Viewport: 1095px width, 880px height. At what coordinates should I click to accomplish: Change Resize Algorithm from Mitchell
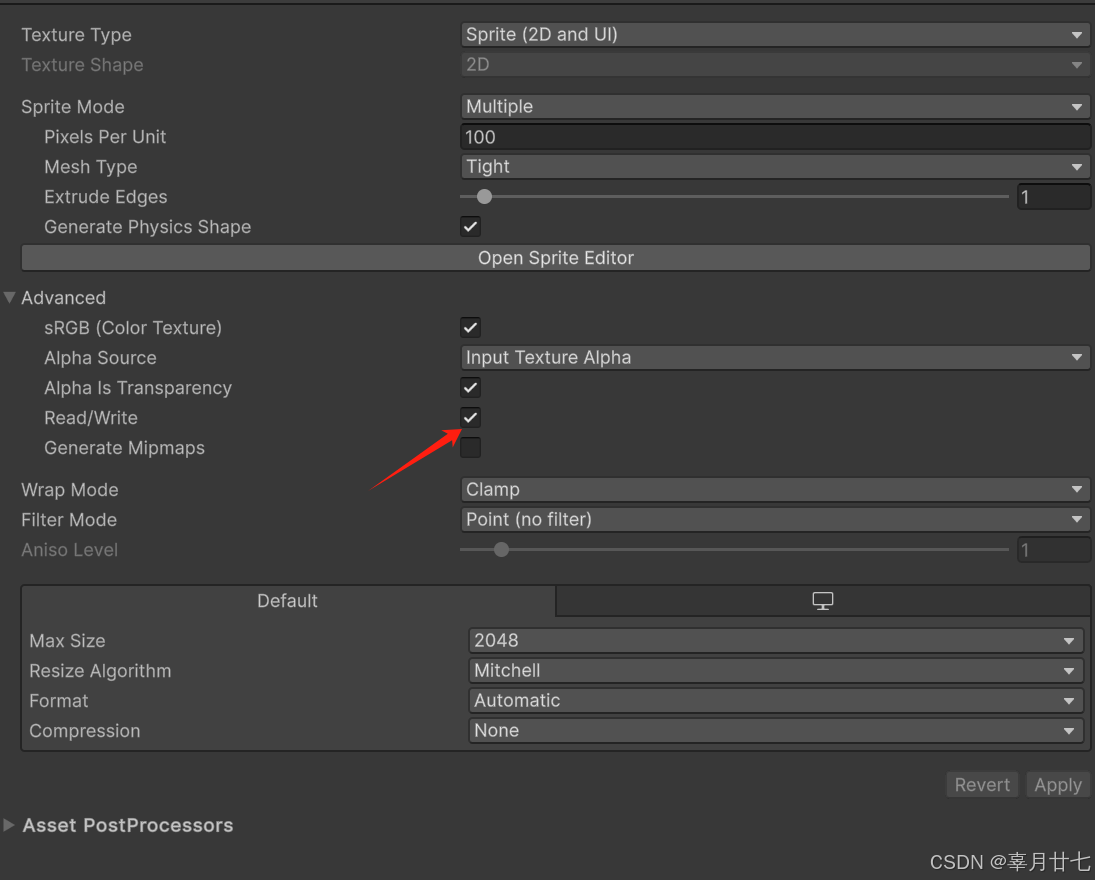(x=775, y=670)
